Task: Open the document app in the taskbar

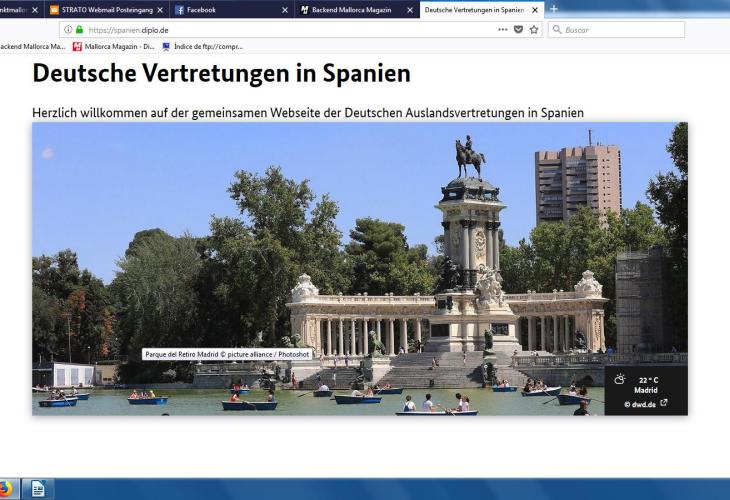Action: [x=37, y=489]
